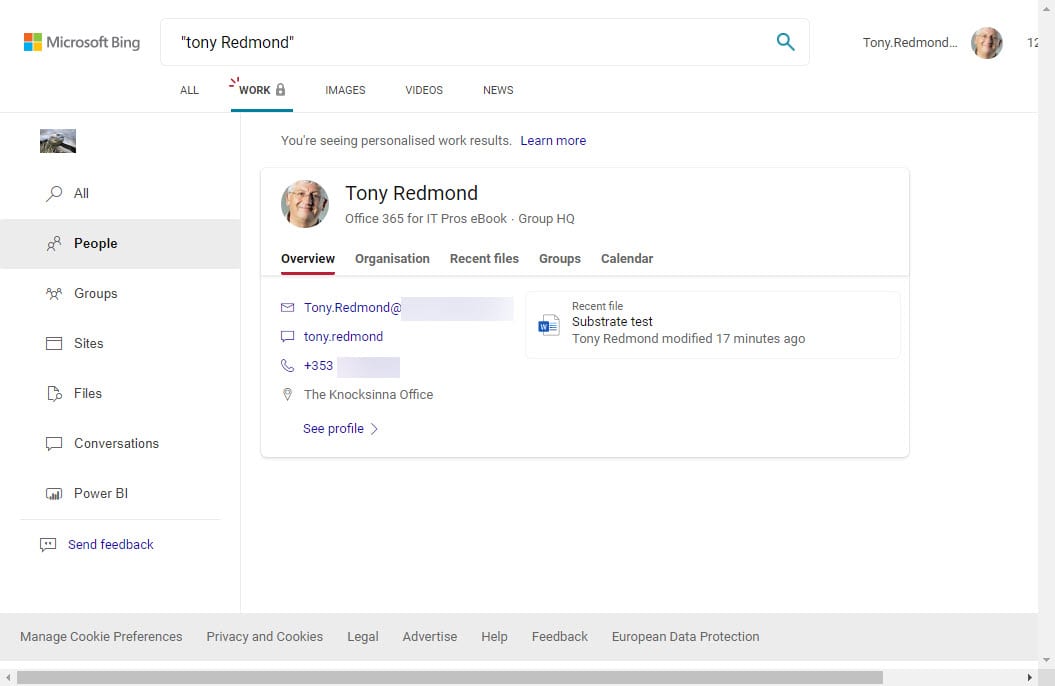The width and height of the screenshot is (1055, 686).
Task: Click the horizontal scrollbar thumb
Action: 449,677
